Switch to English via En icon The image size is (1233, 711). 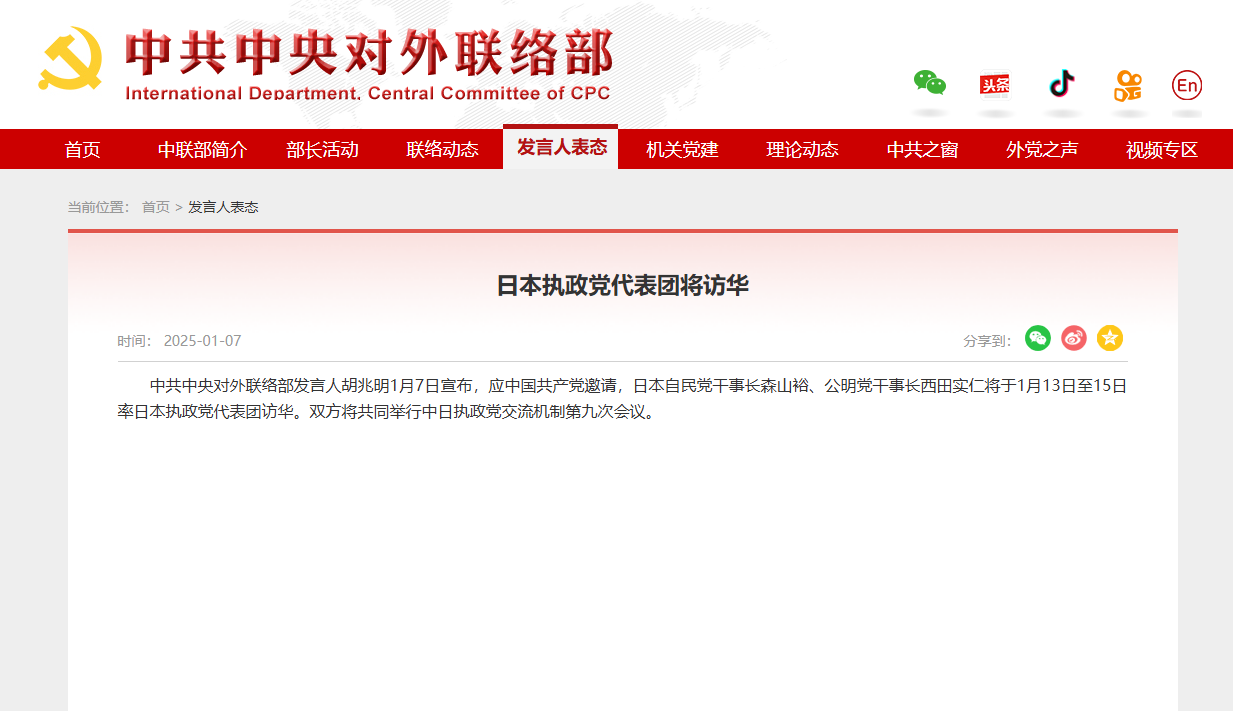click(x=1187, y=86)
